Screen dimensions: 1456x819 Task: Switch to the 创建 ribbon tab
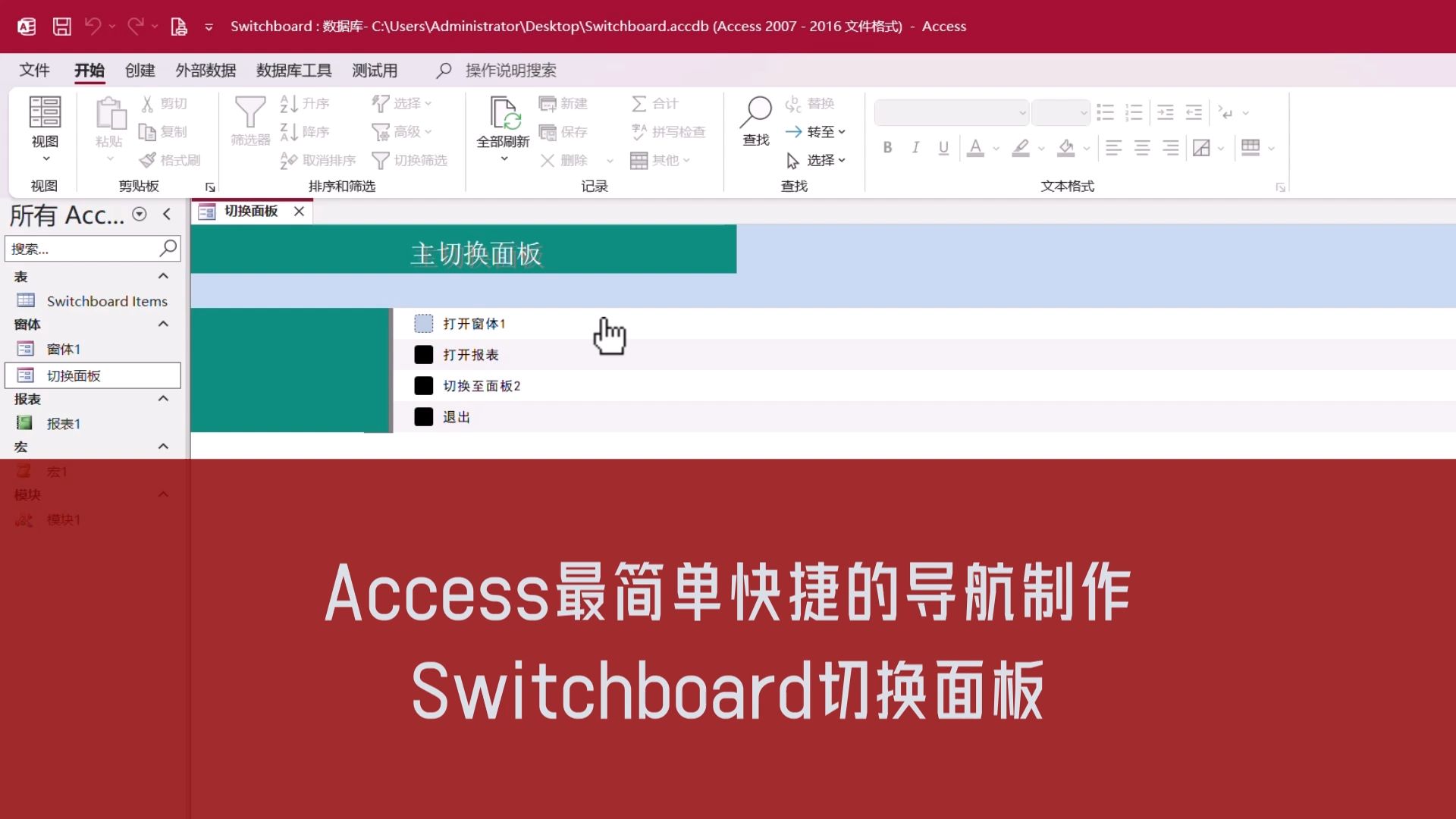tap(140, 71)
